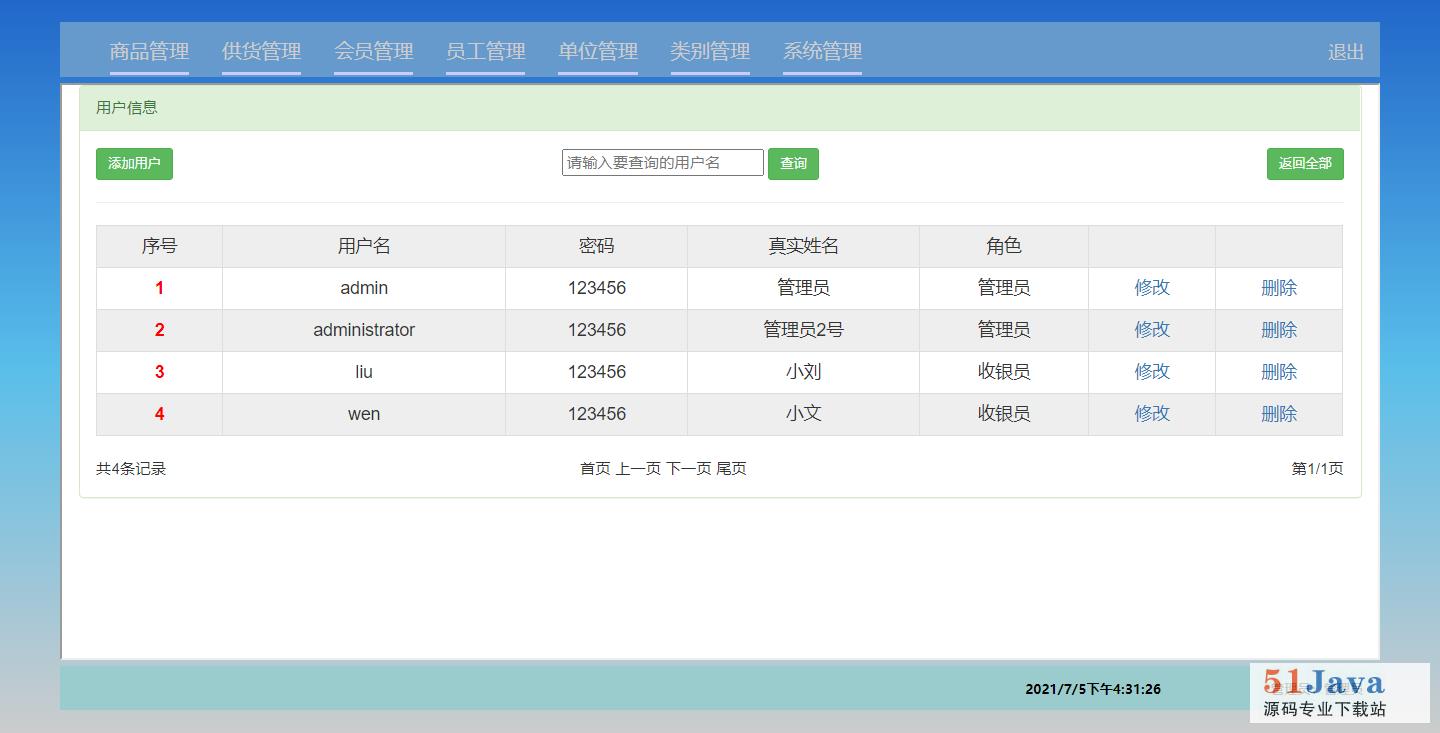1440x733 pixels.
Task: Click 修改 for the admin user
Action: (x=1151, y=288)
